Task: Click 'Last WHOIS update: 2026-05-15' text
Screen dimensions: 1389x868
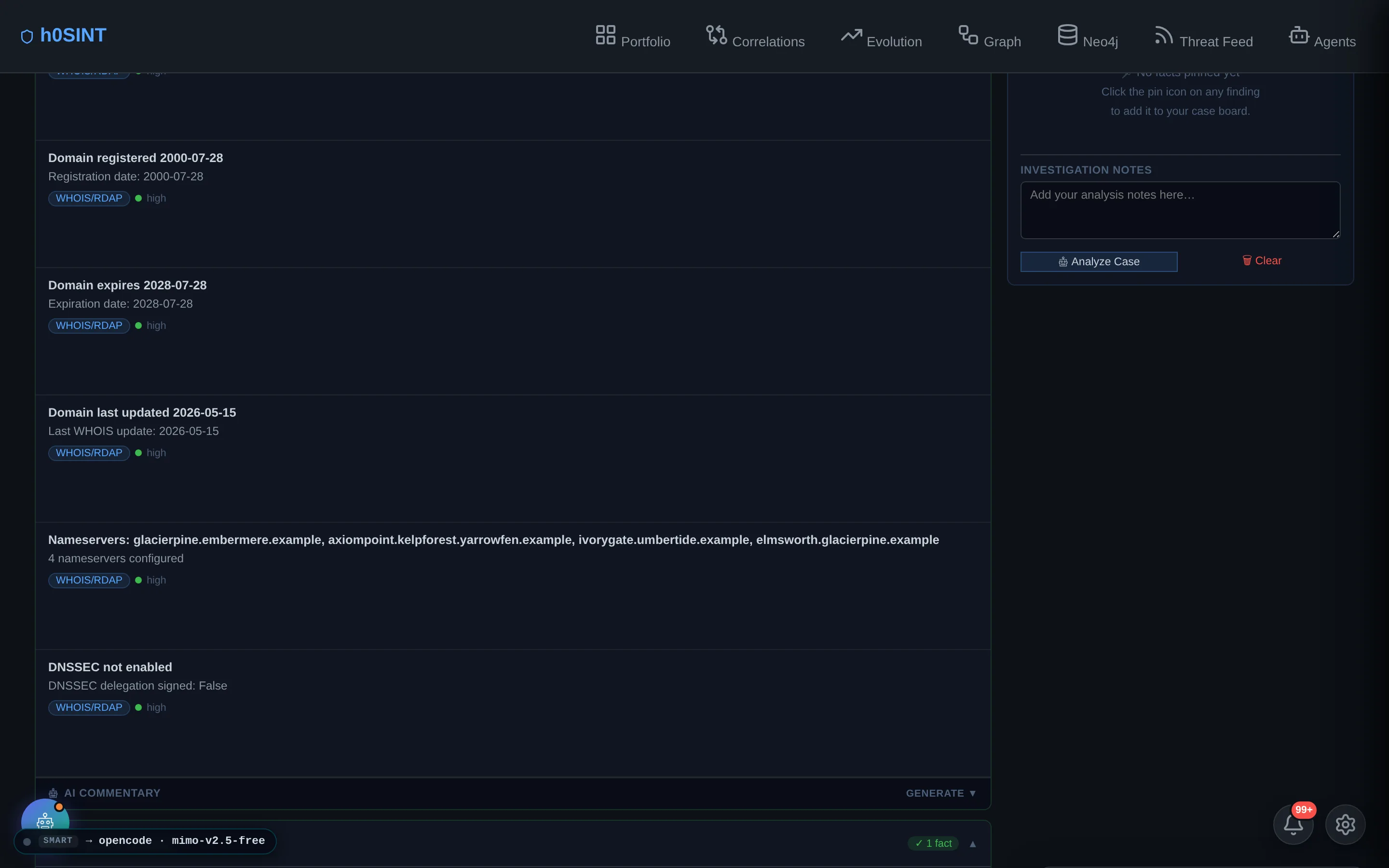Action: (x=133, y=431)
